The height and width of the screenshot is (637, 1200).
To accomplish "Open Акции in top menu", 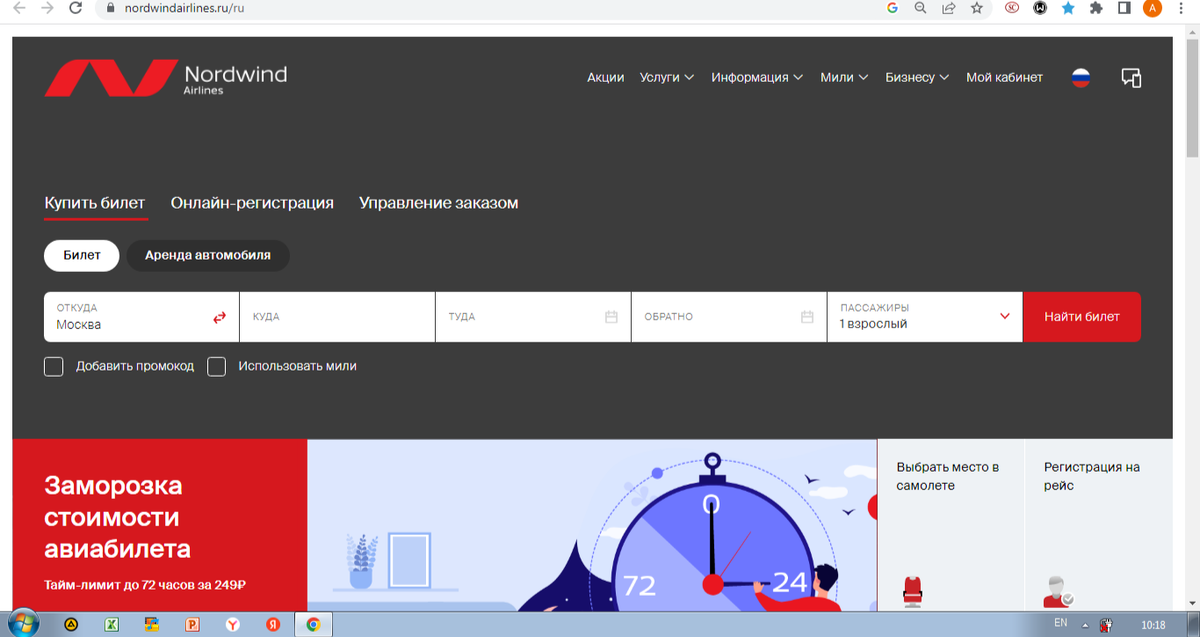I will [x=606, y=78].
